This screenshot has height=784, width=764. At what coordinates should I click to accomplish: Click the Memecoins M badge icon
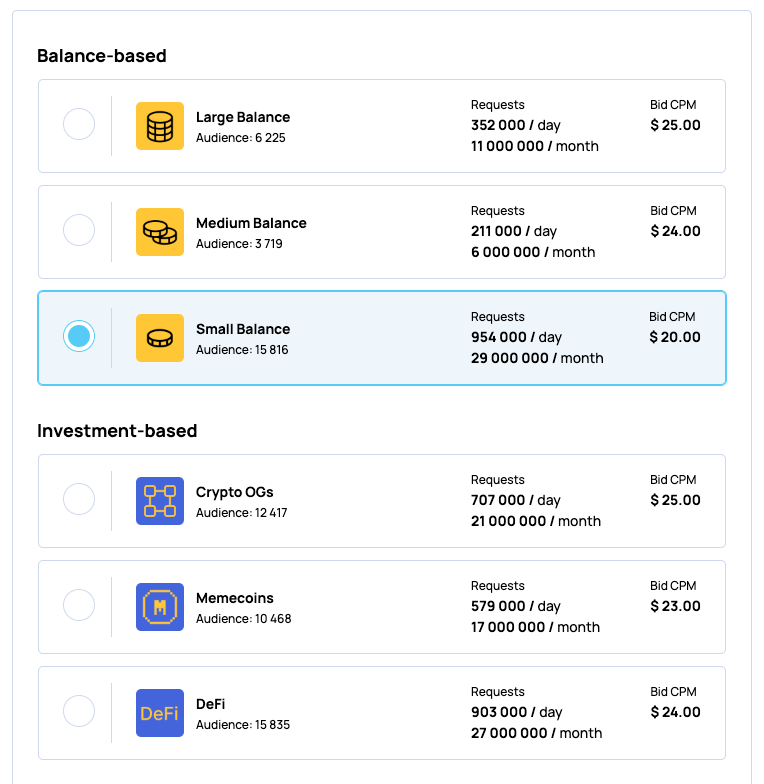160,607
